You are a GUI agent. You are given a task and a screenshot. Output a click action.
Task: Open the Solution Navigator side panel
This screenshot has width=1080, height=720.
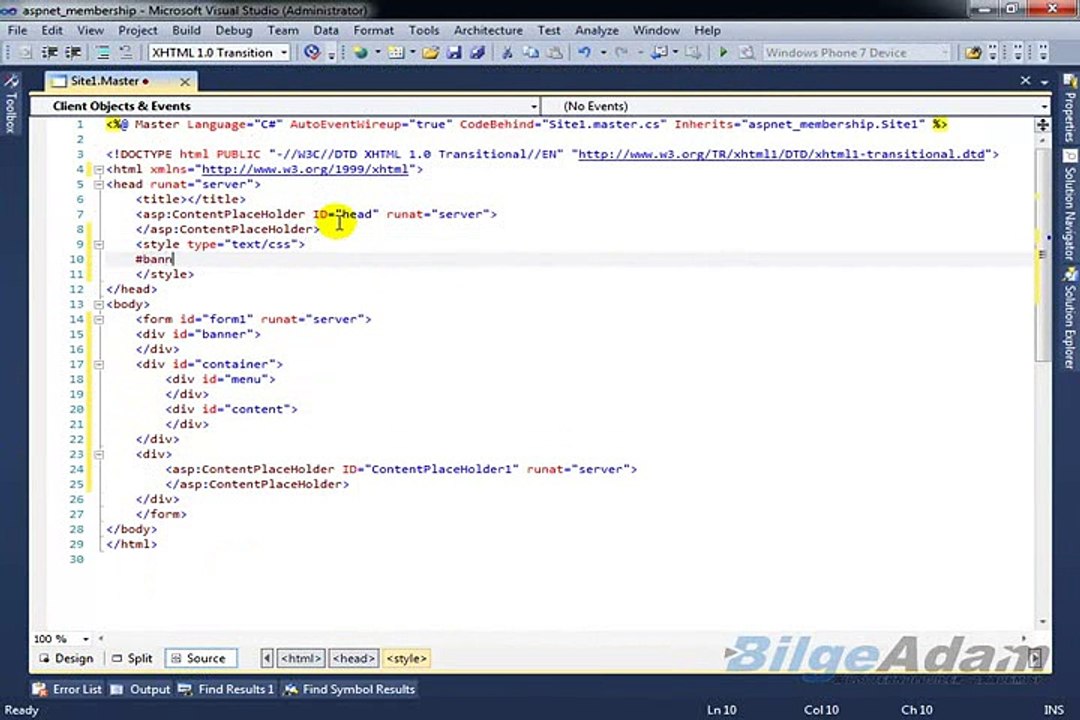[x=1070, y=205]
